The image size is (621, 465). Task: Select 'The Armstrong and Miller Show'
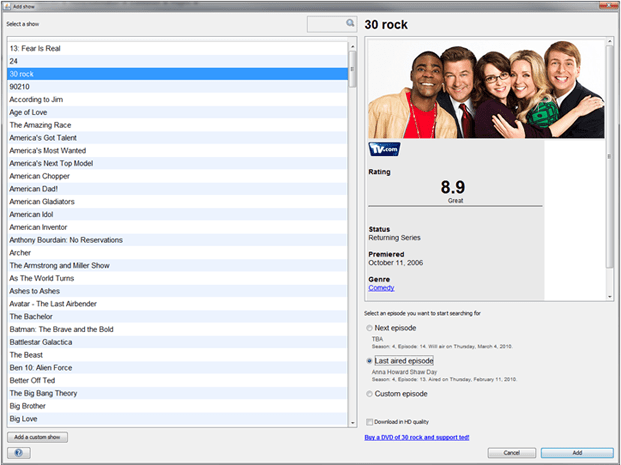coord(177,265)
